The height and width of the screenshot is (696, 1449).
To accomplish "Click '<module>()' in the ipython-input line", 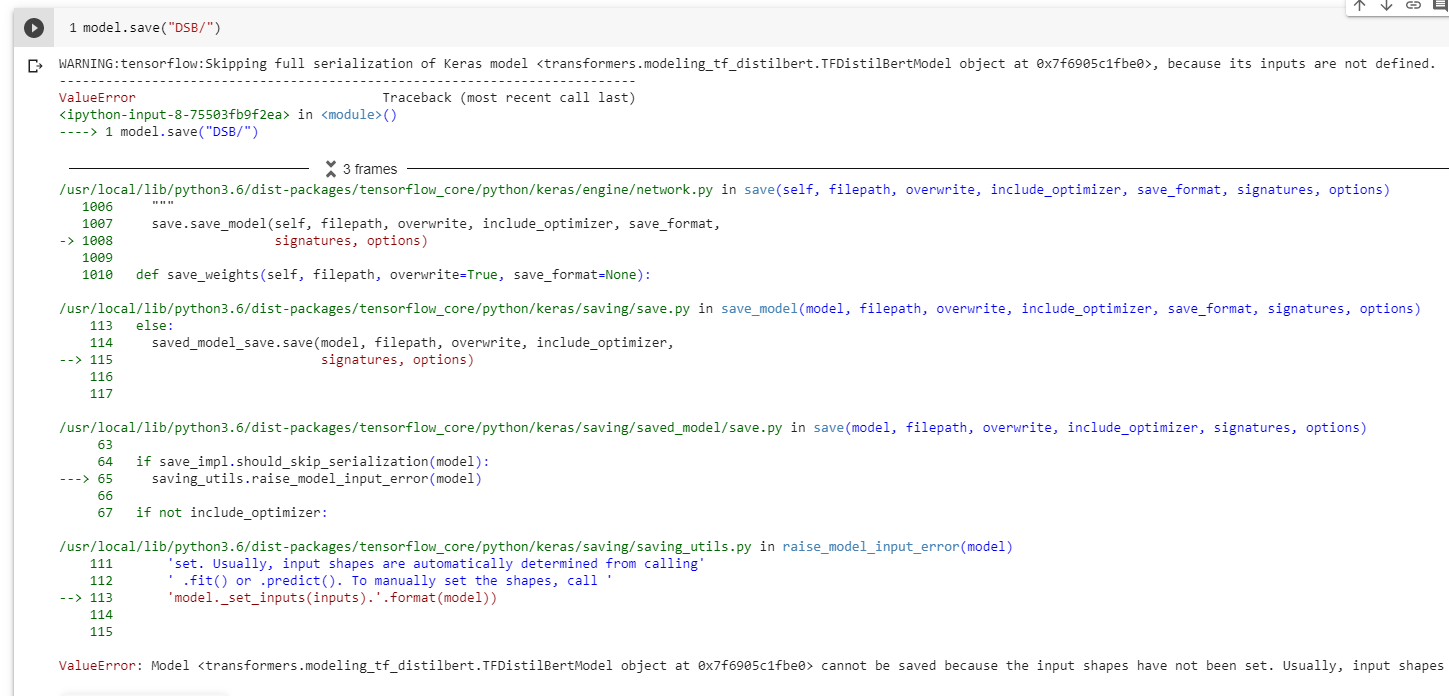I will [359, 115].
